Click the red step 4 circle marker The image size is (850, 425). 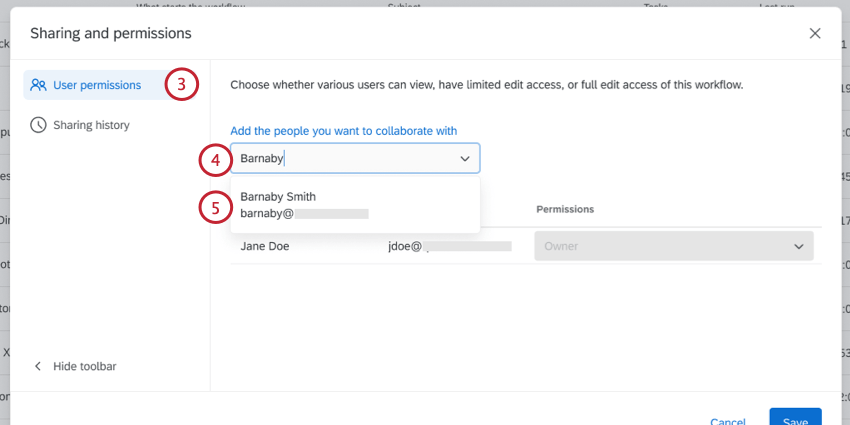(x=214, y=158)
